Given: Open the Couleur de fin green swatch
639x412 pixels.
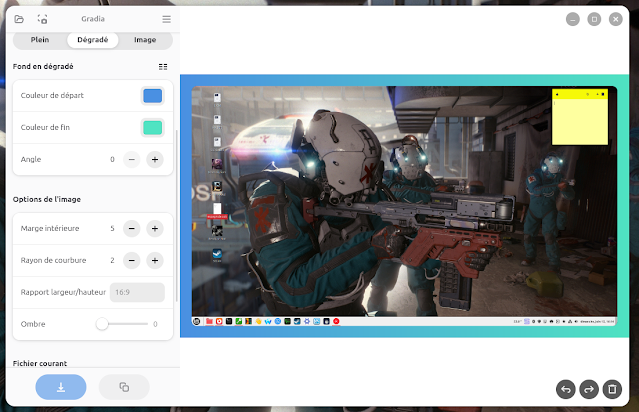Looking at the screenshot, I should (152, 128).
